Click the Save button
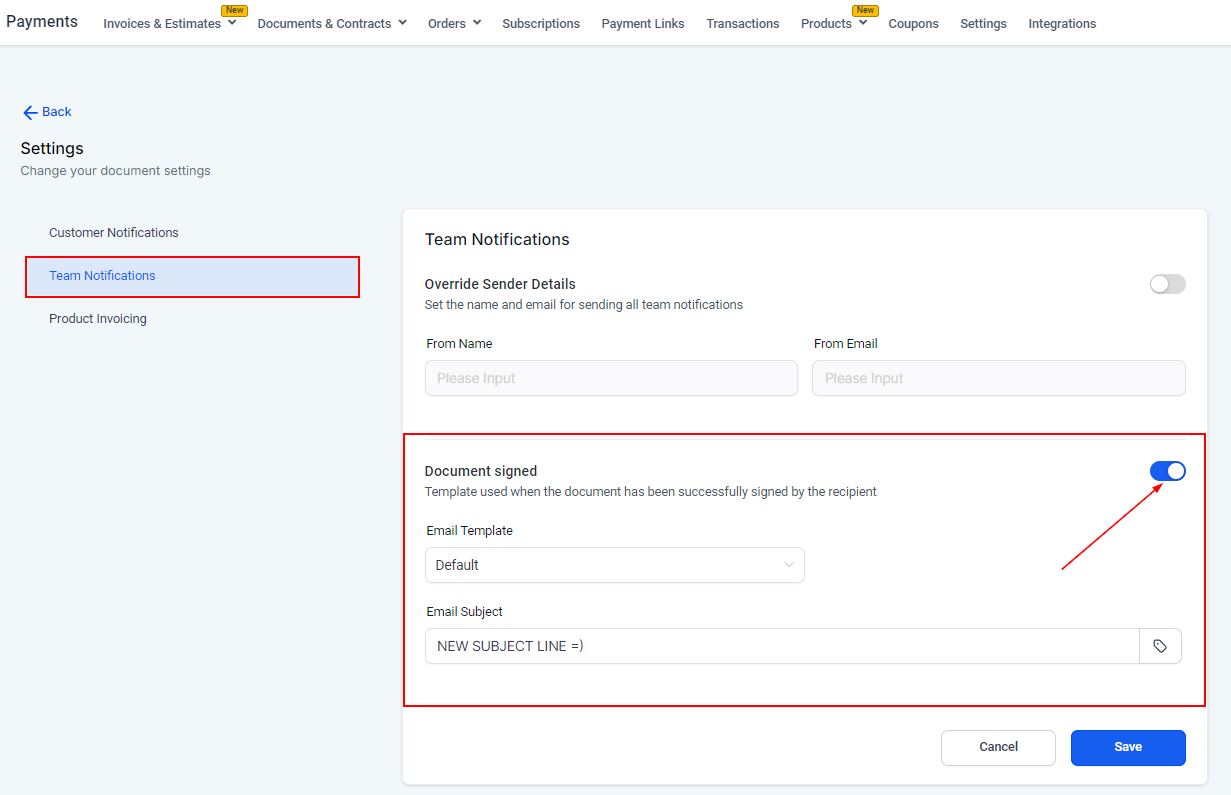The image size is (1231, 795). tap(1128, 747)
